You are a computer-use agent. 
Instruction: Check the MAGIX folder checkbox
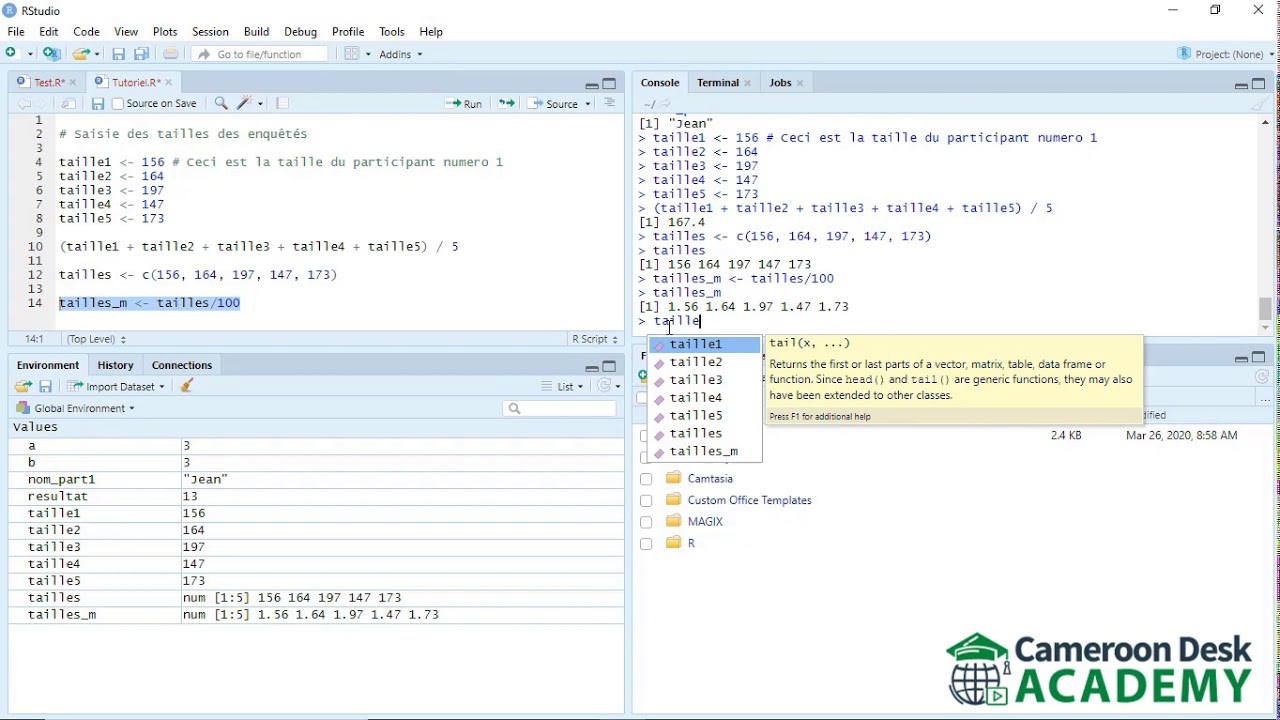646,522
